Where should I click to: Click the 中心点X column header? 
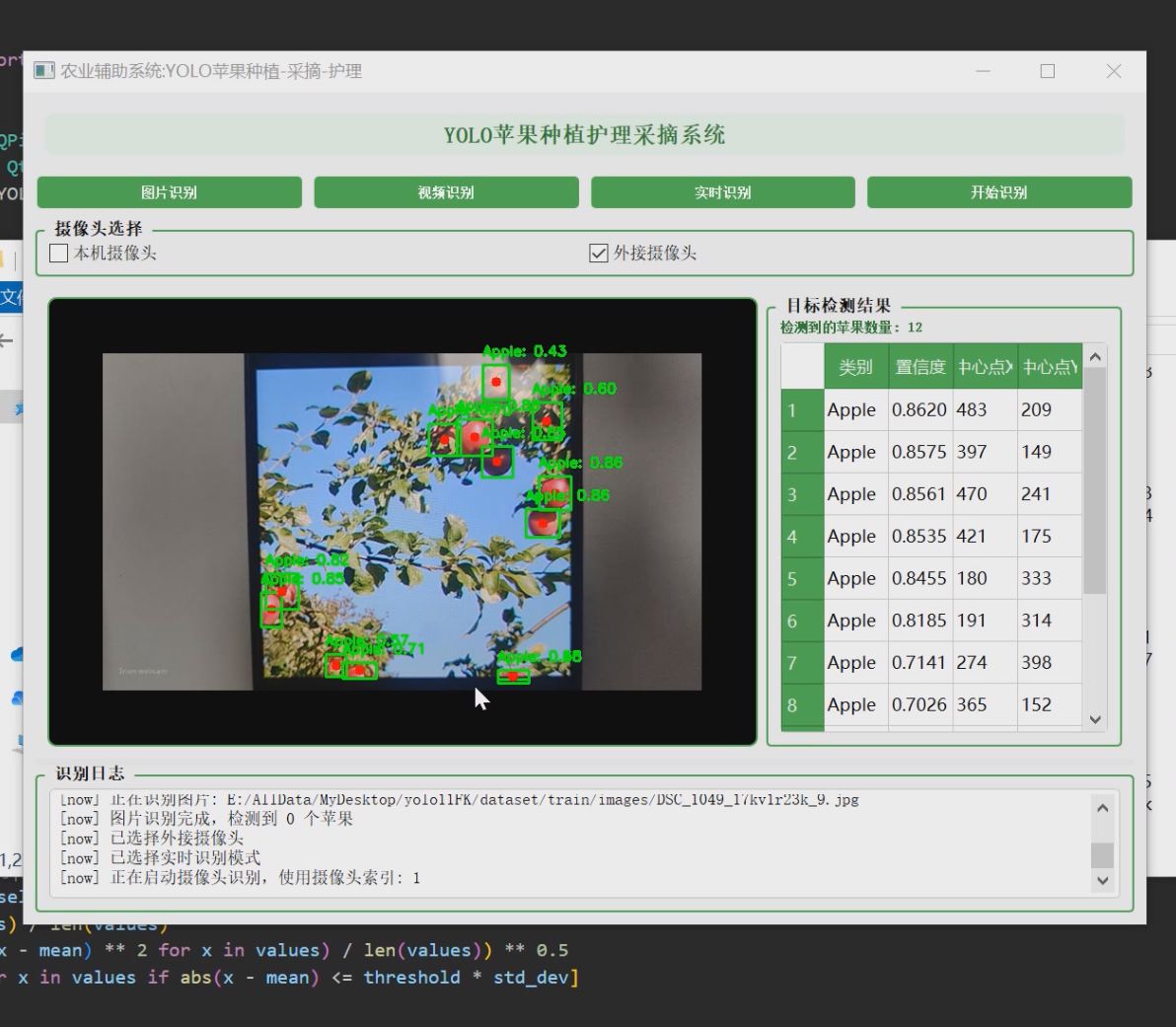(986, 367)
